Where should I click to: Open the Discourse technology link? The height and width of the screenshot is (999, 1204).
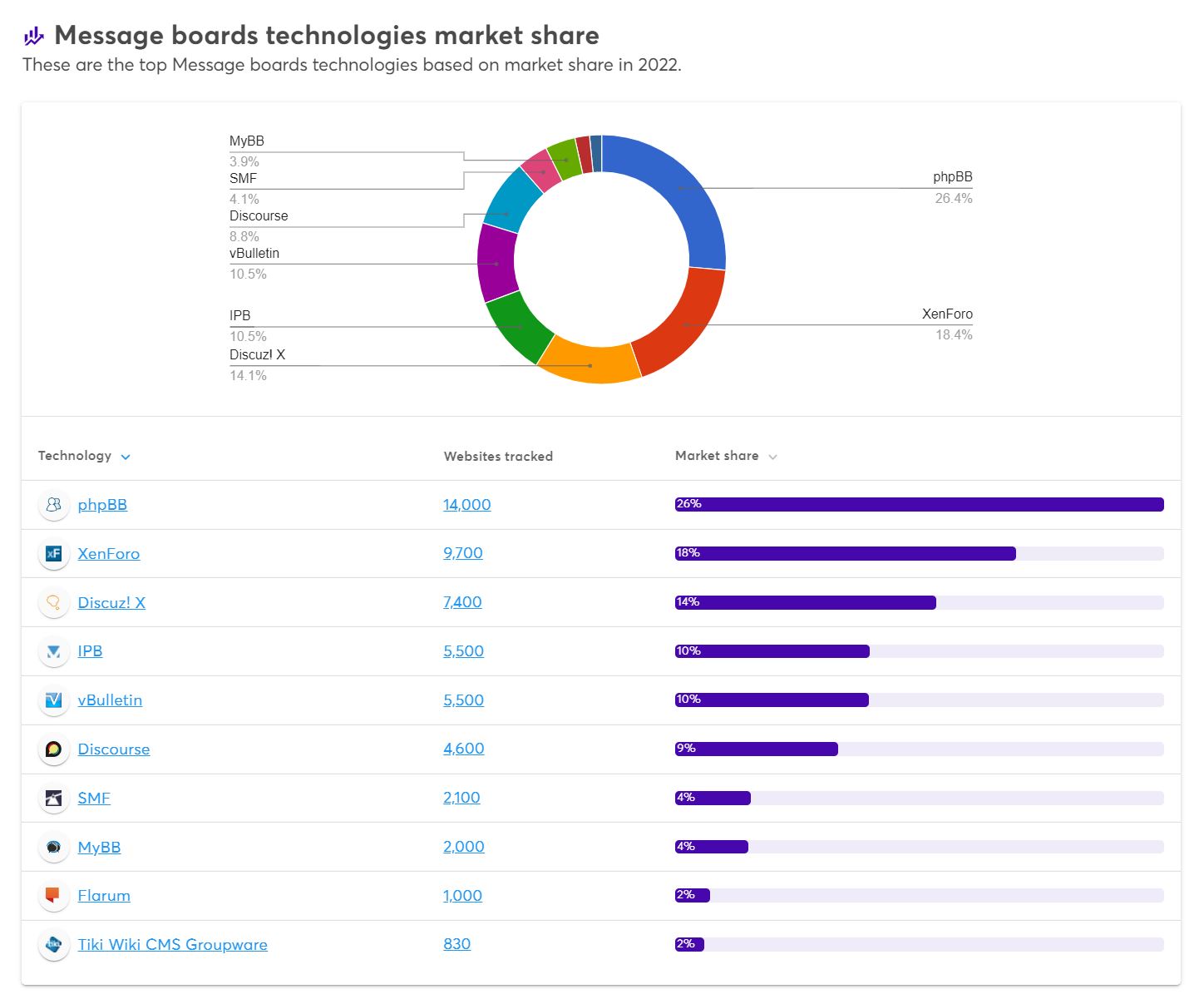114,749
